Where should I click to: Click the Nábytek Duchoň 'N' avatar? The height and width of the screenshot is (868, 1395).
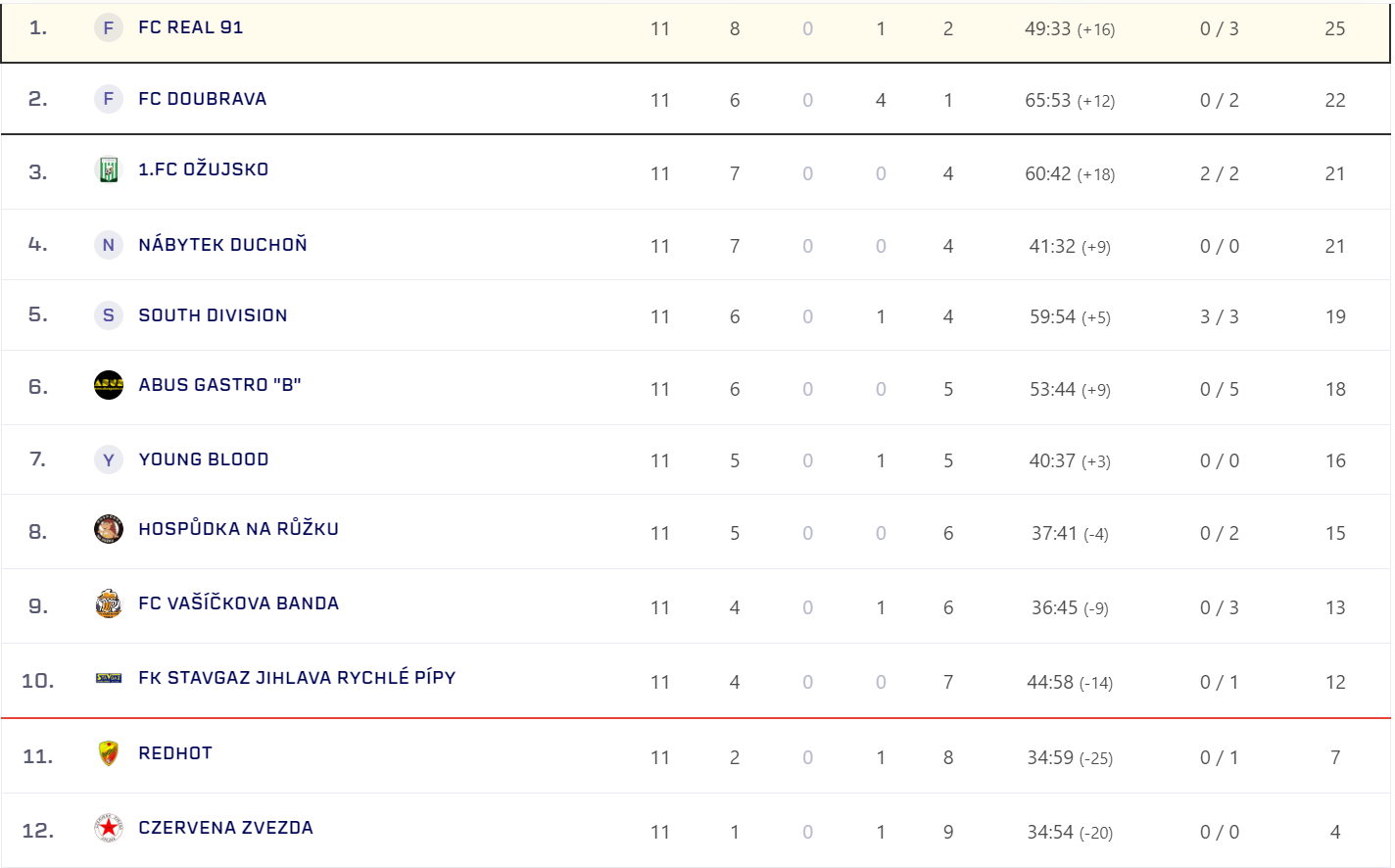[108, 245]
